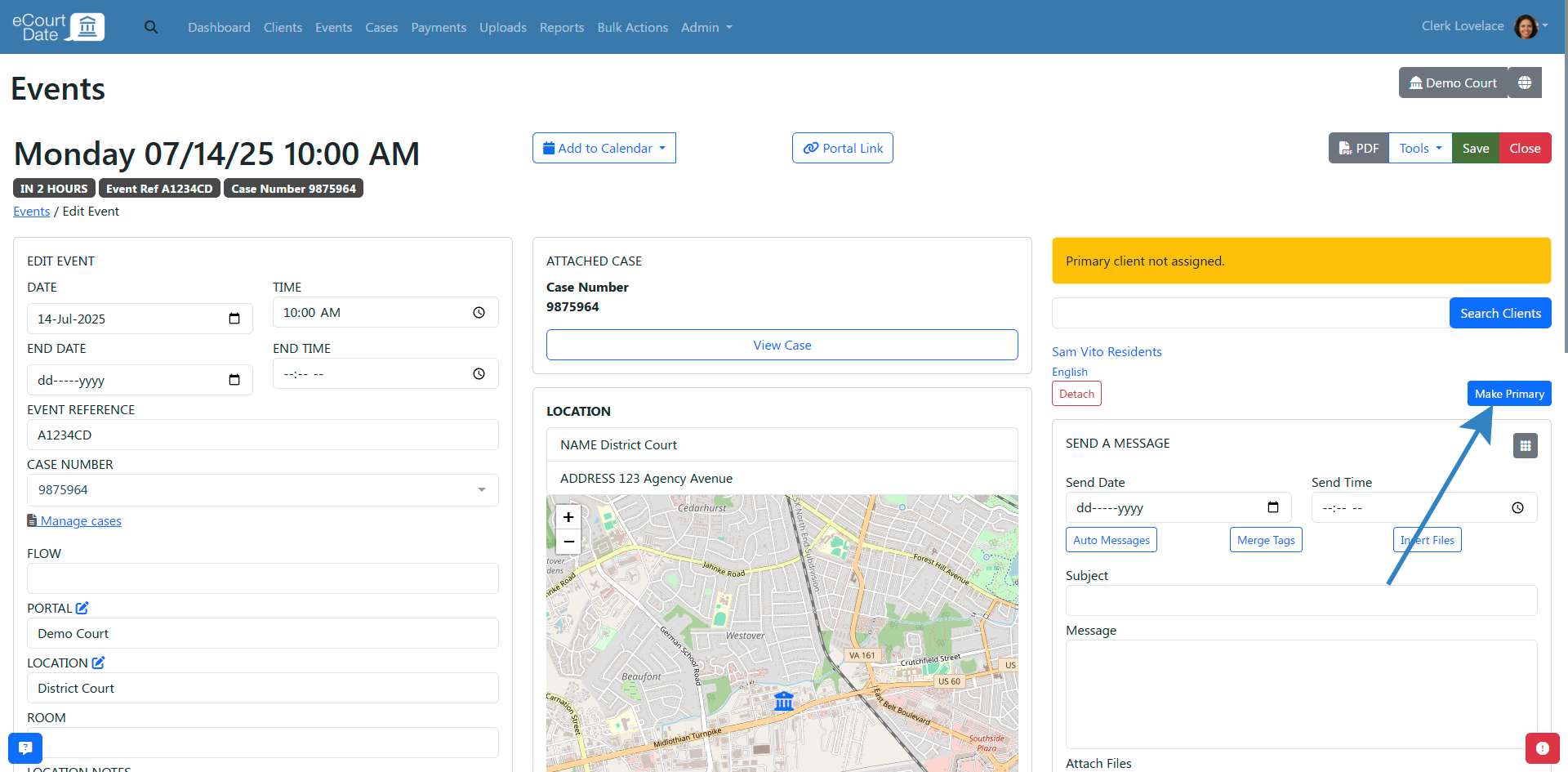Click the red alert icon at bottom right
This screenshot has height=772, width=1568.
1542,747
